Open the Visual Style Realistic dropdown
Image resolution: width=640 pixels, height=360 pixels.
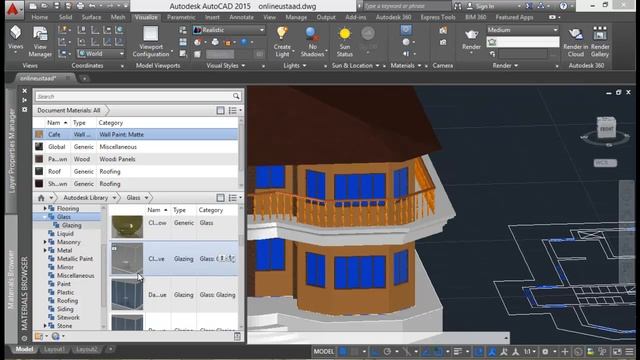coord(229,30)
